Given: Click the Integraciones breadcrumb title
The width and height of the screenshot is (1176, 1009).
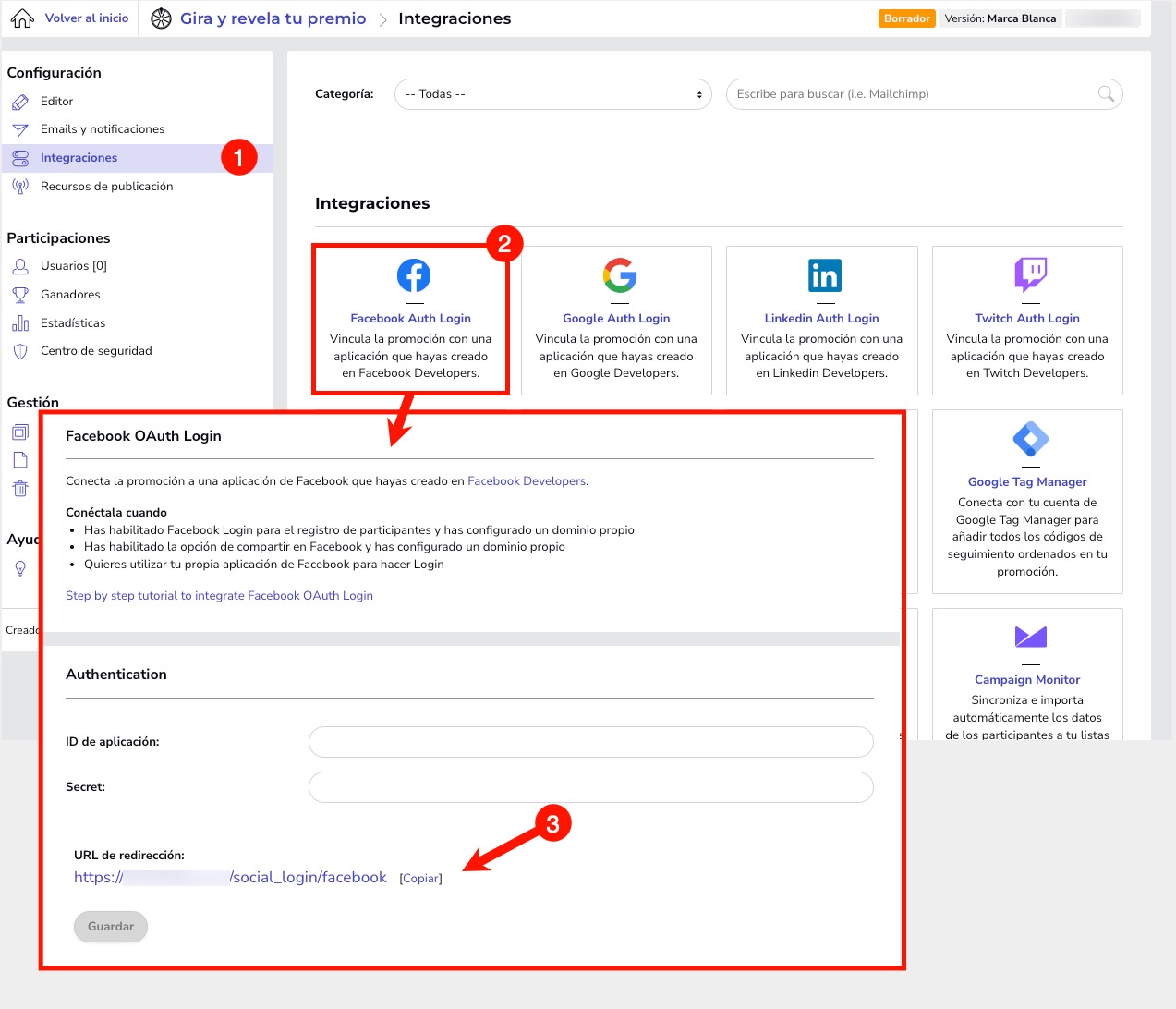Looking at the screenshot, I should [x=455, y=18].
